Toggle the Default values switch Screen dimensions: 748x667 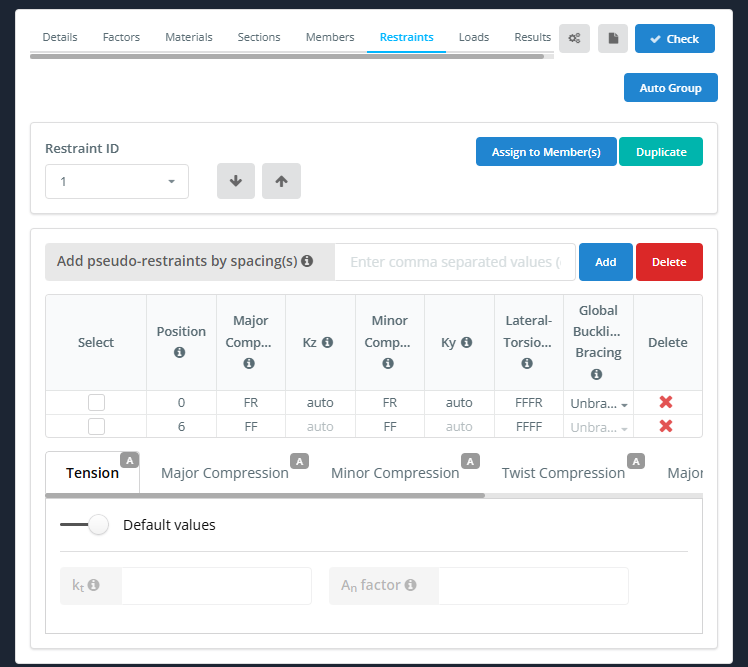[x=85, y=525]
